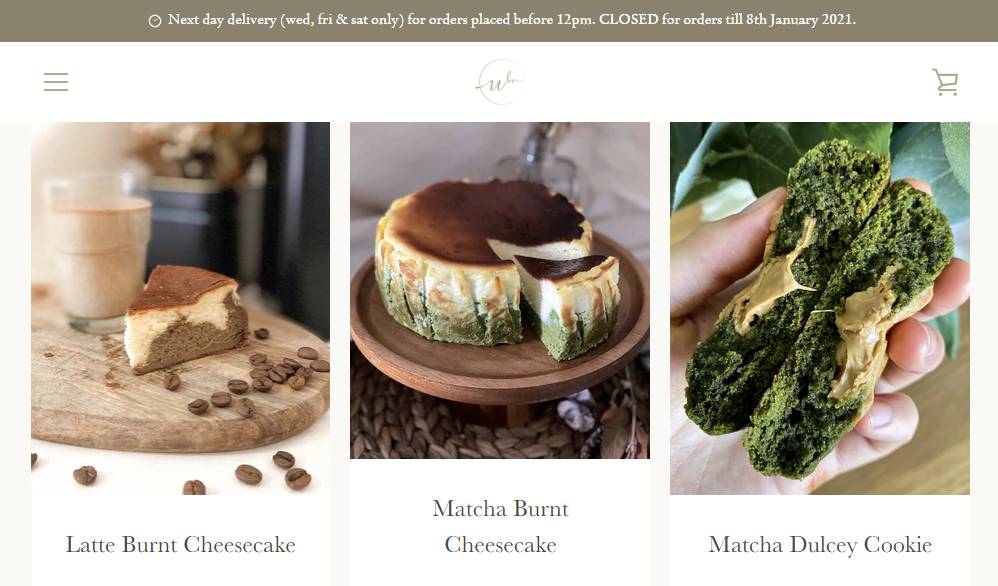Image resolution: width=998 pixels, height=586 pixels.
Task: Open the Matcha Burnt Cheesecake product photo
Action: (x=500, y=291)
